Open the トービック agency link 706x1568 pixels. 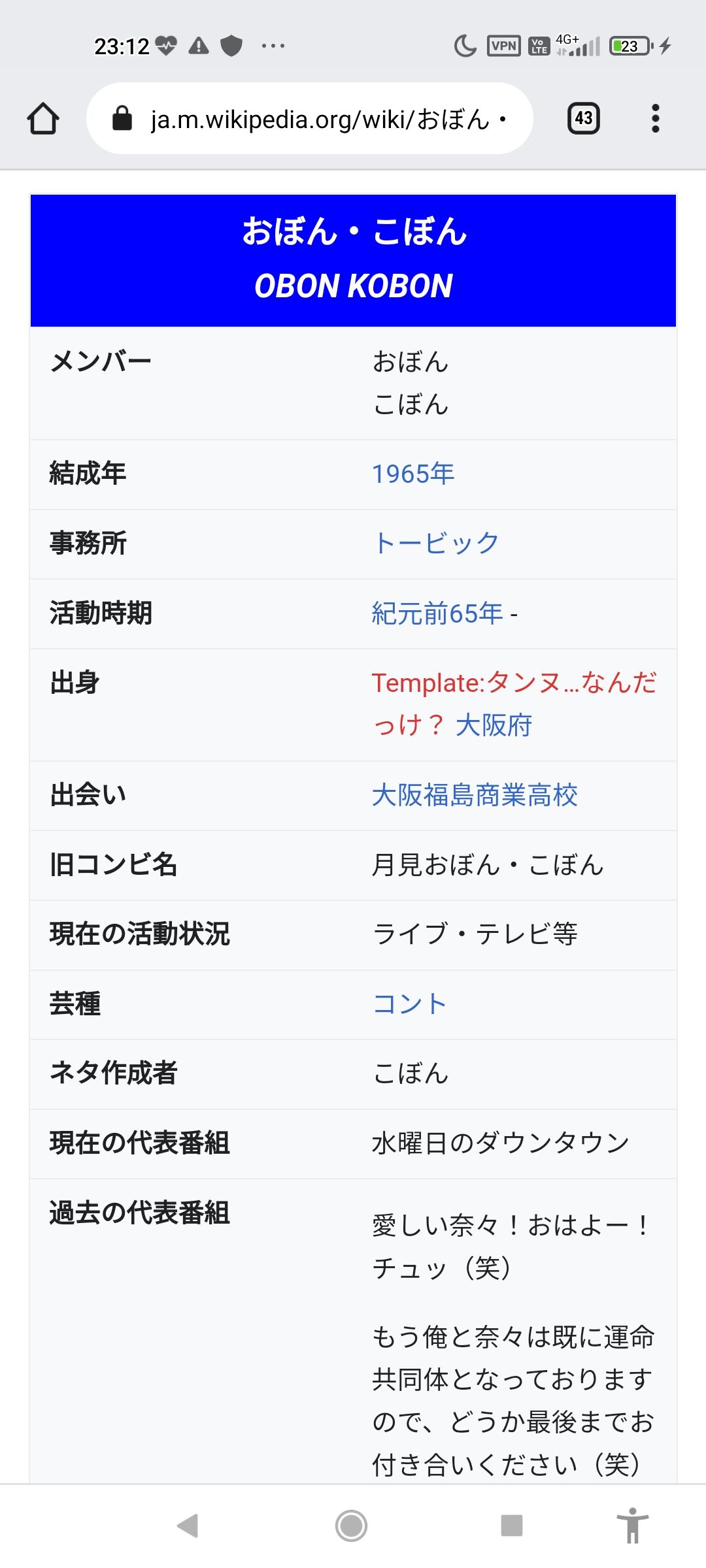point(436,544)
